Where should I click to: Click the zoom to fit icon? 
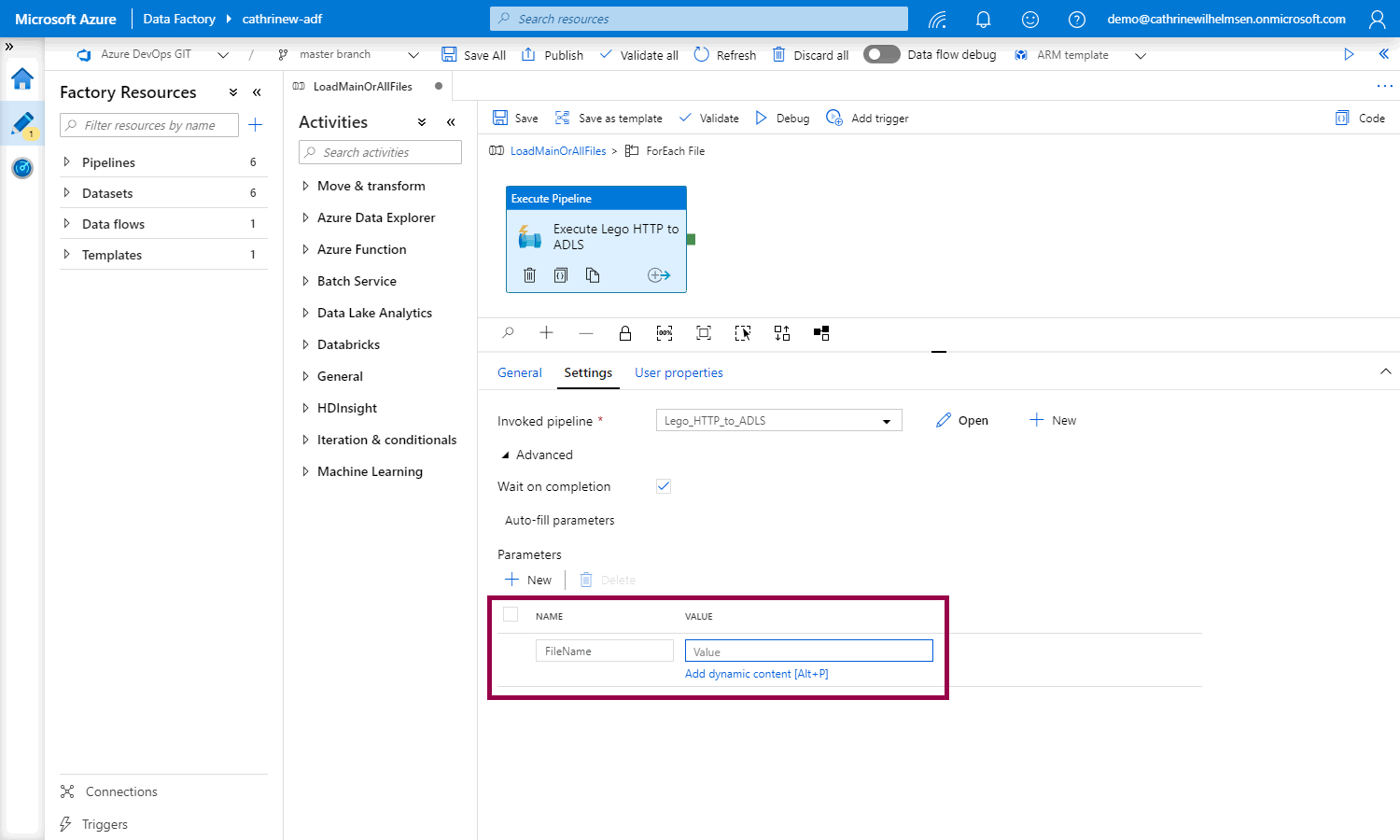pos(704,333)
